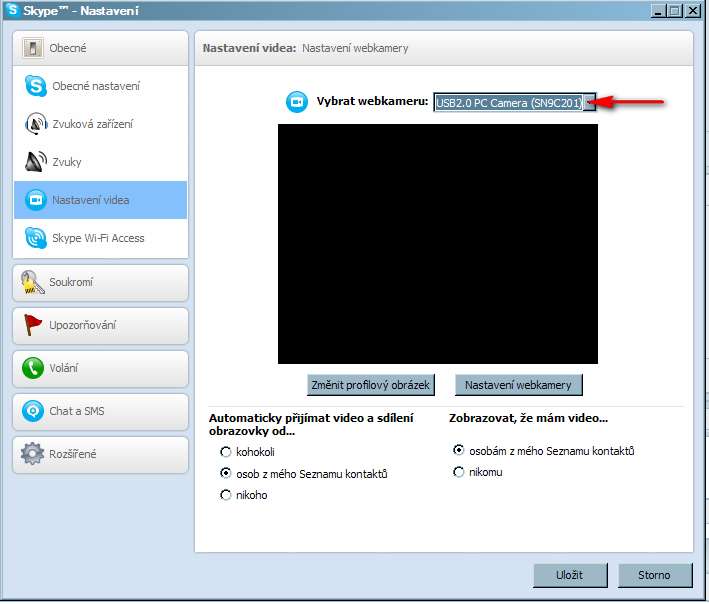Click the Skype Wi-Fi Access icon
This screenshot has width=709, height=604.
[x=36, y=238]
